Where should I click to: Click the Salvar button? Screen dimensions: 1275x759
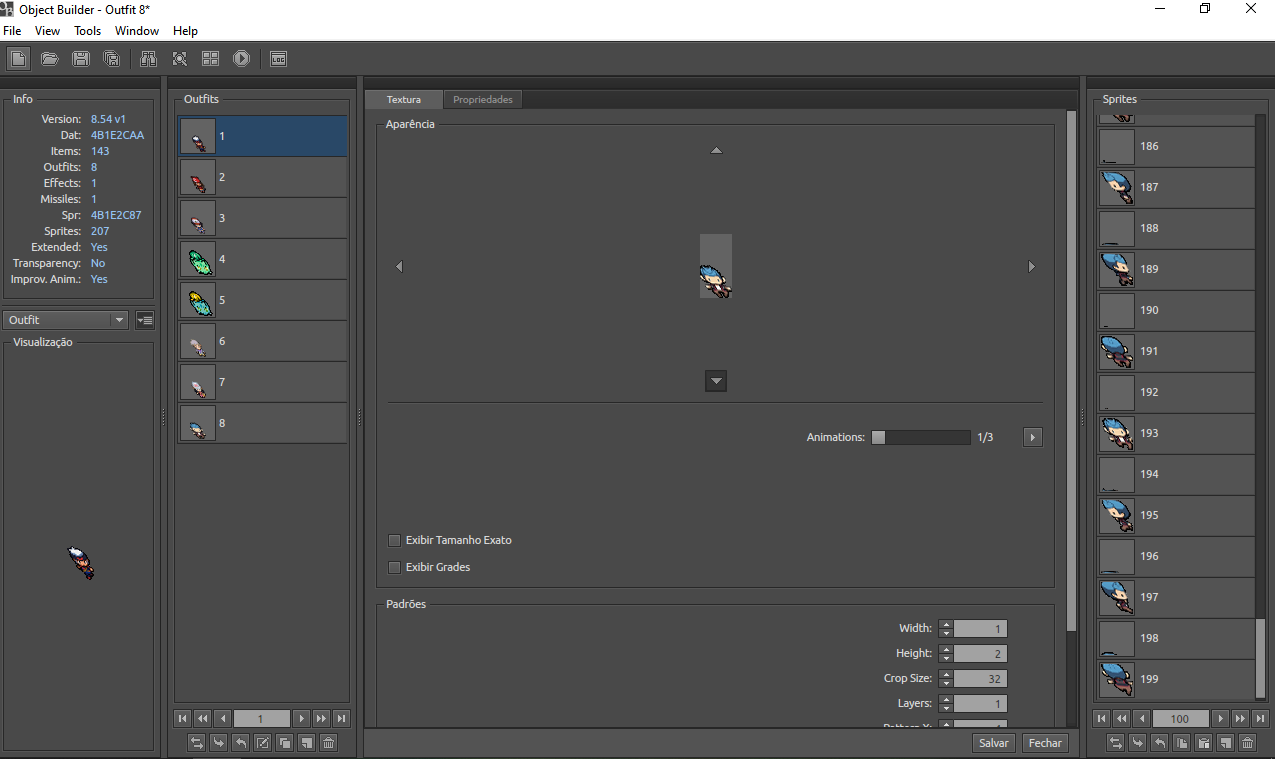[x=994, y=743]
